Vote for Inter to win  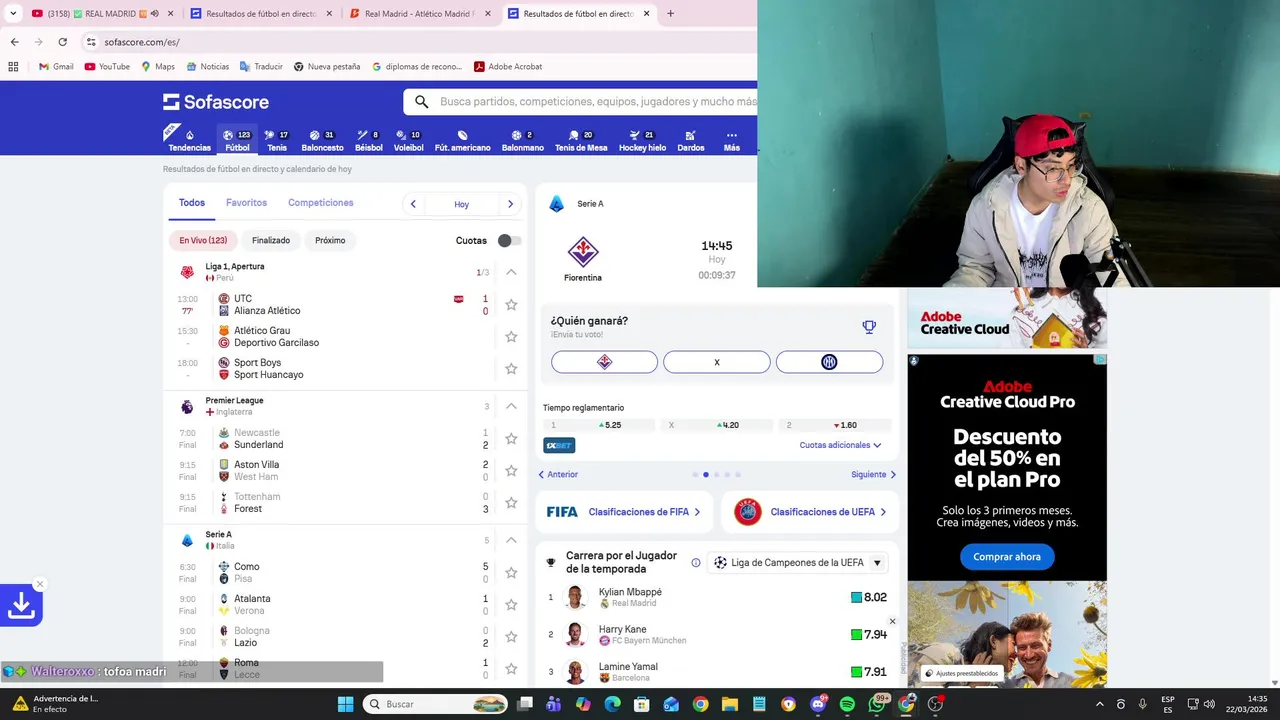(829, 362)
